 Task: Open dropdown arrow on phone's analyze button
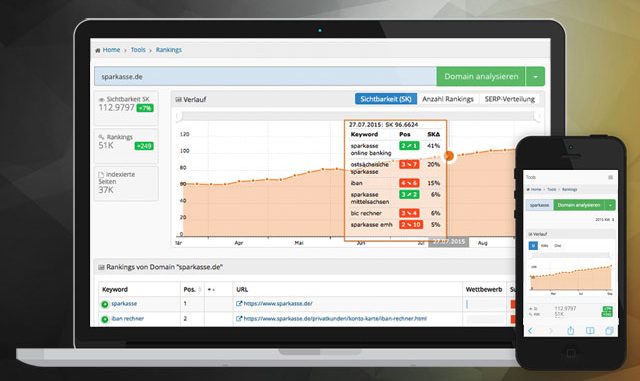point(610,205)
